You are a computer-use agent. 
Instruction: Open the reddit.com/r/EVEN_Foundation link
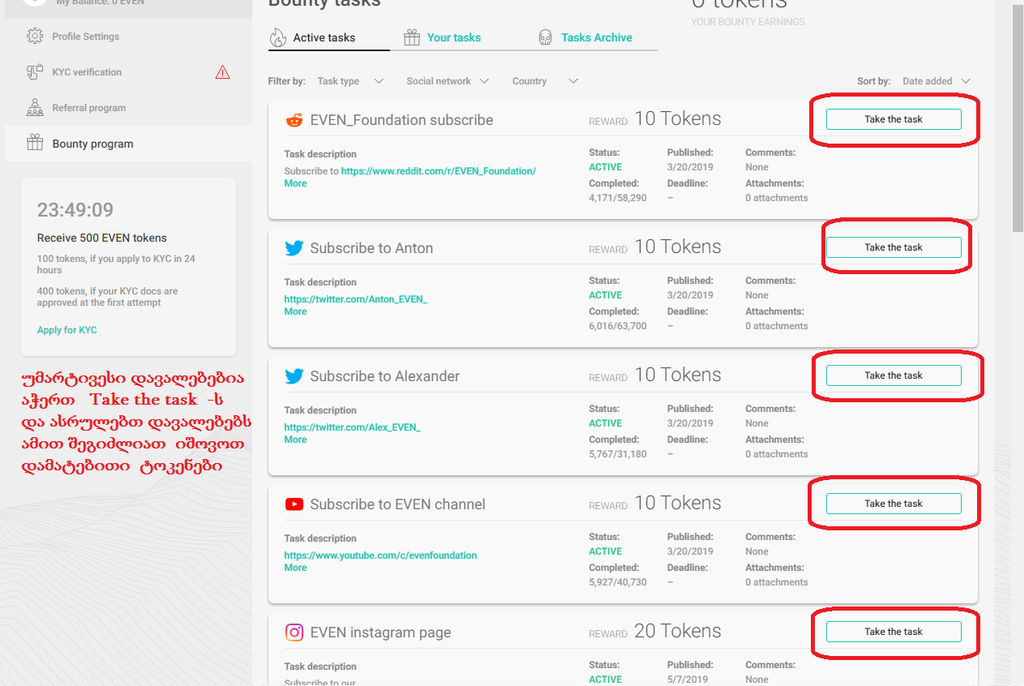pyautogui.click(x=438, y=171)
